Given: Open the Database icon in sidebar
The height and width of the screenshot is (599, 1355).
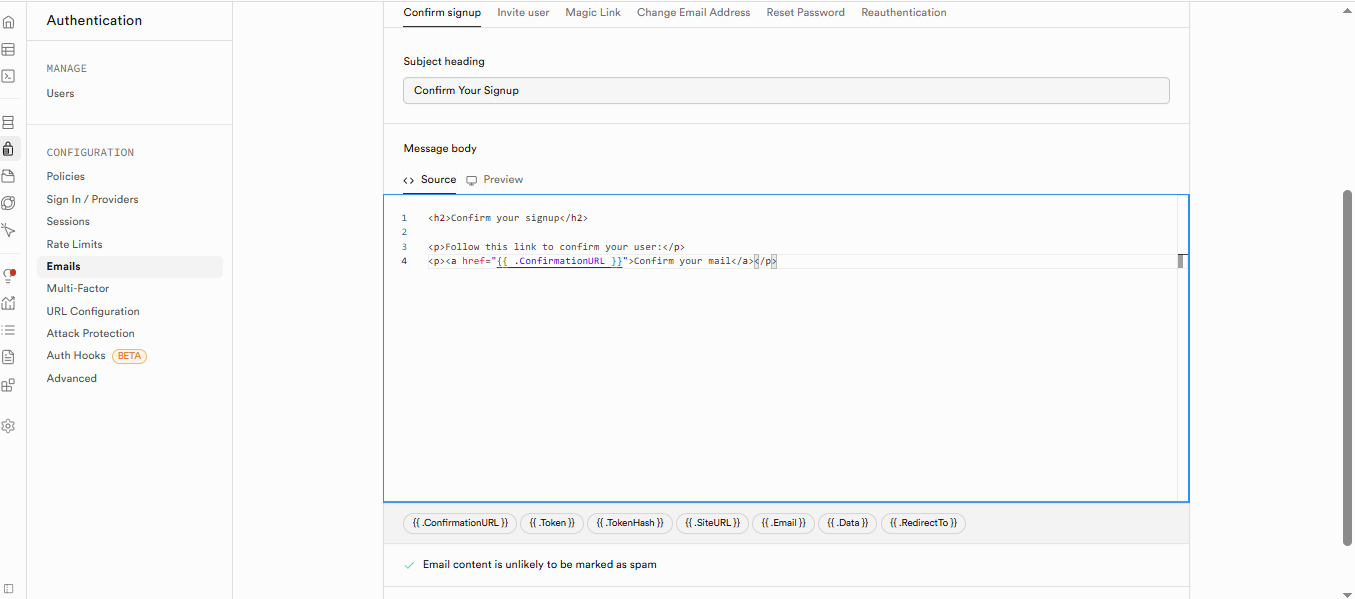Looking at the screenshot, I should (8, 122).
